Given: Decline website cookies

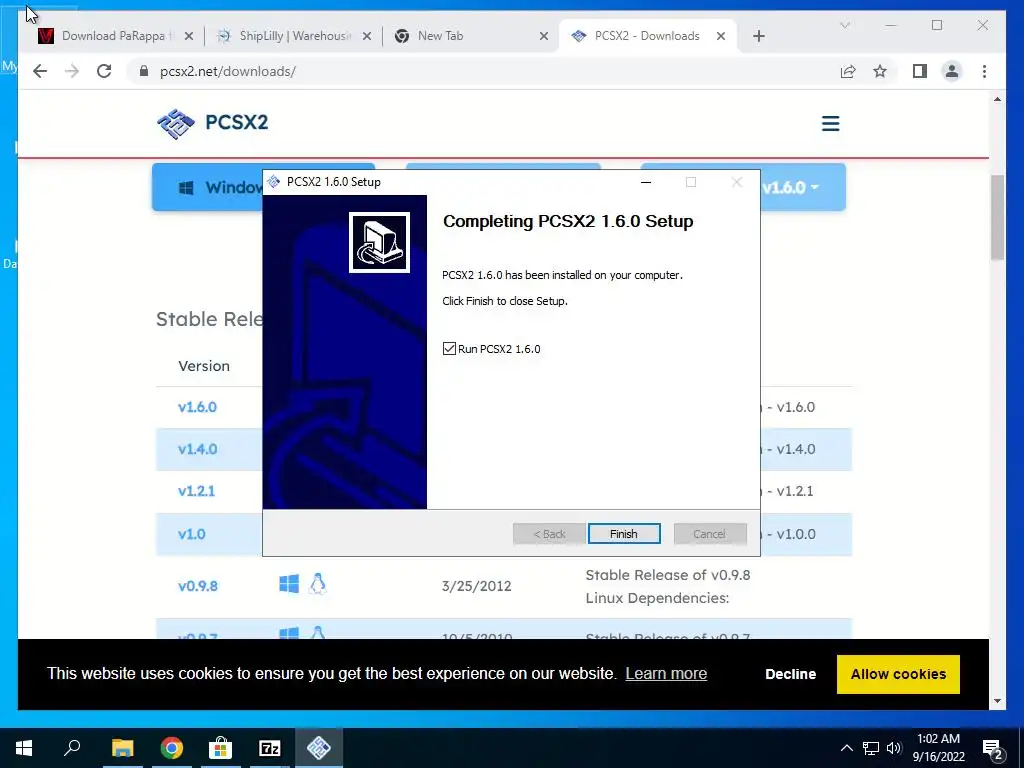Looking at the screenshot, I should pyautogui.click(x=790, y=674).
